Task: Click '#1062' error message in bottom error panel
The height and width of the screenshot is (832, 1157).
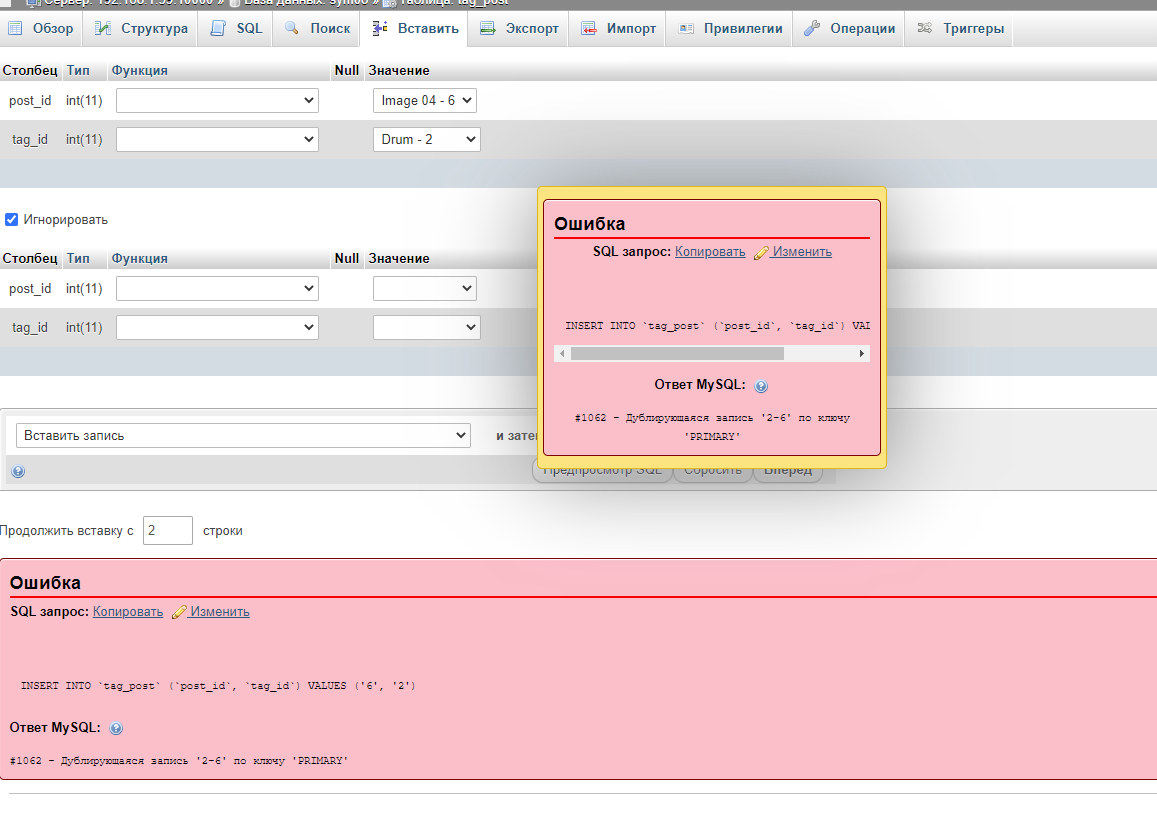Action: [179, 760]
